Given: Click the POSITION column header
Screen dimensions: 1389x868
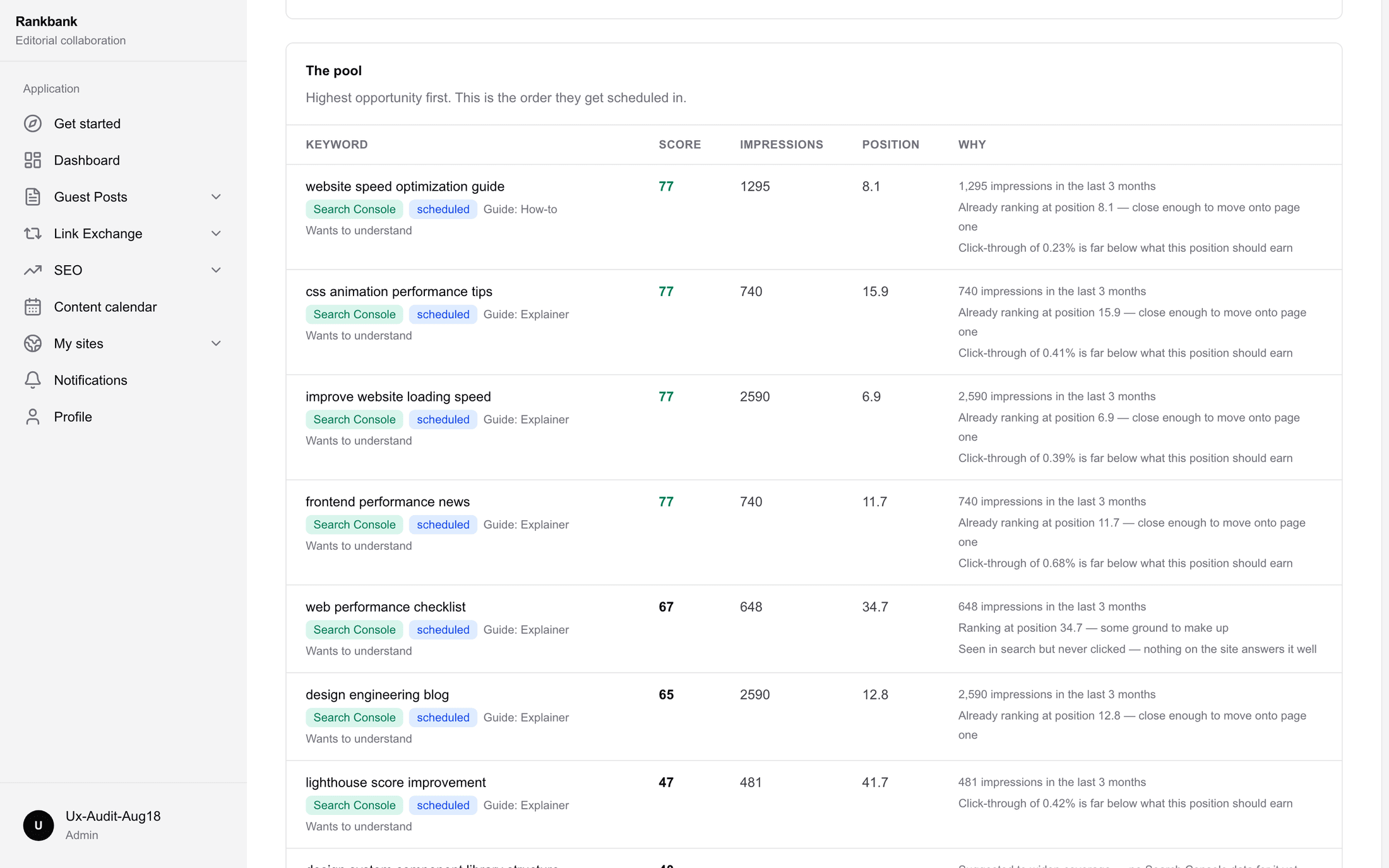Looking at the screenshot, I should click(891, 145).
